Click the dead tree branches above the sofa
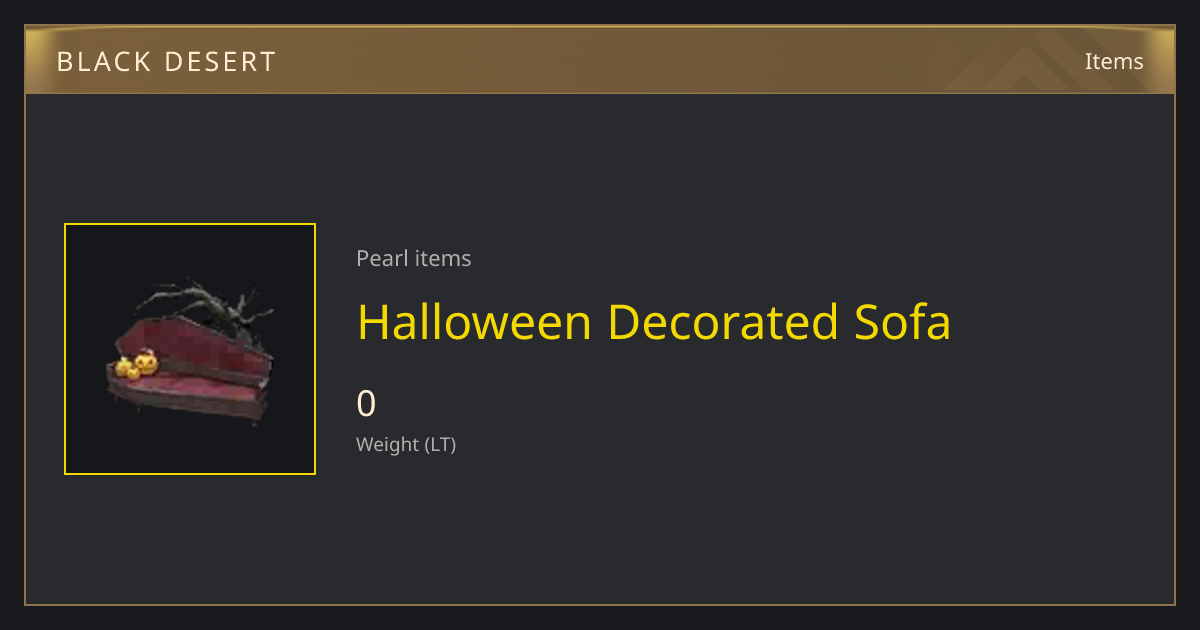 click(205, 310)
